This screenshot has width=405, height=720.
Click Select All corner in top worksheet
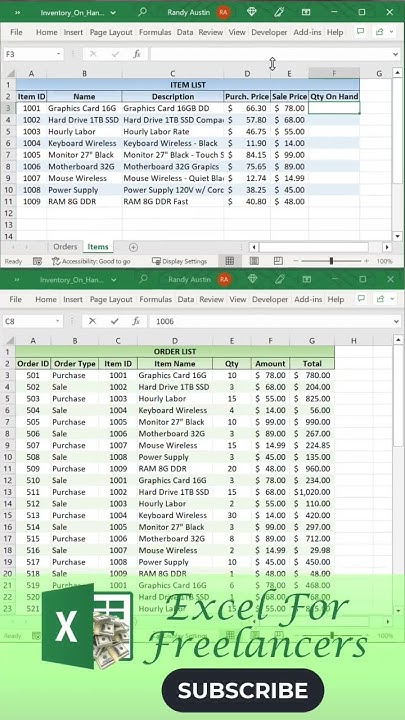[9, 73]
